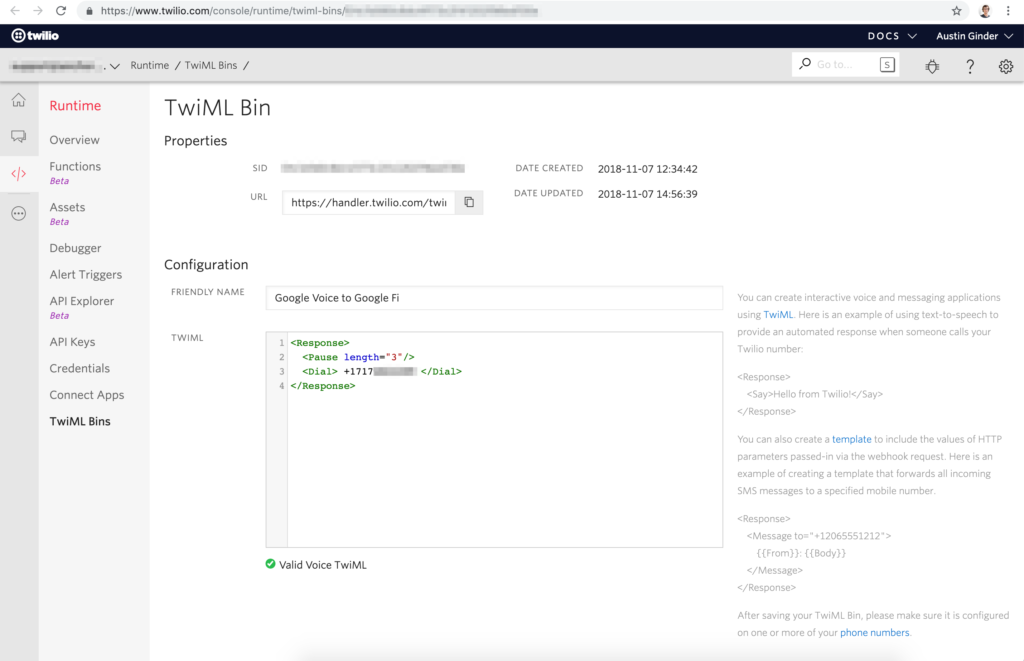Click the green Valid Voice TwiML checkmark
Screen dimensions: 1024x661
tap(270, 564)
